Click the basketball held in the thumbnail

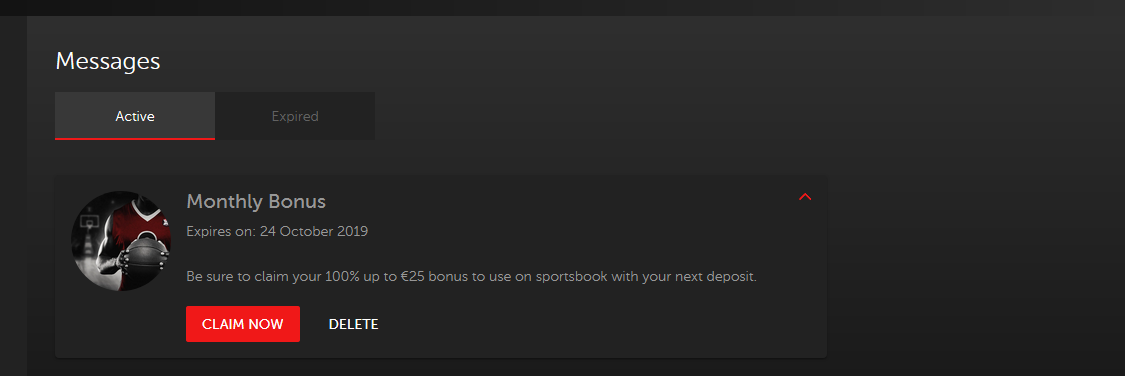point(146,256)
